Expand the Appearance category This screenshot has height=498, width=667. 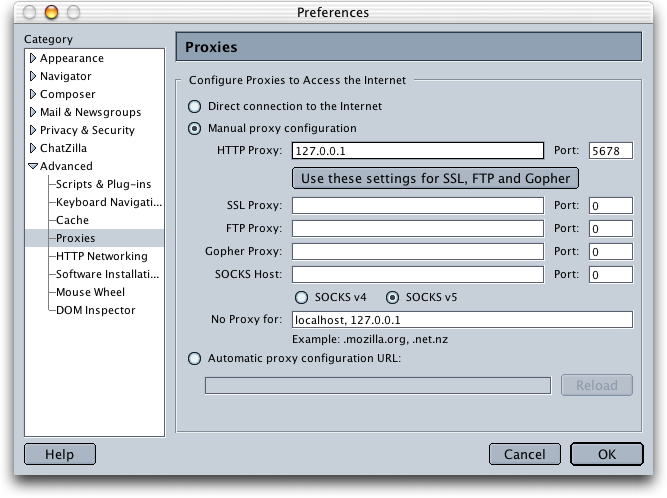[33, 58]
